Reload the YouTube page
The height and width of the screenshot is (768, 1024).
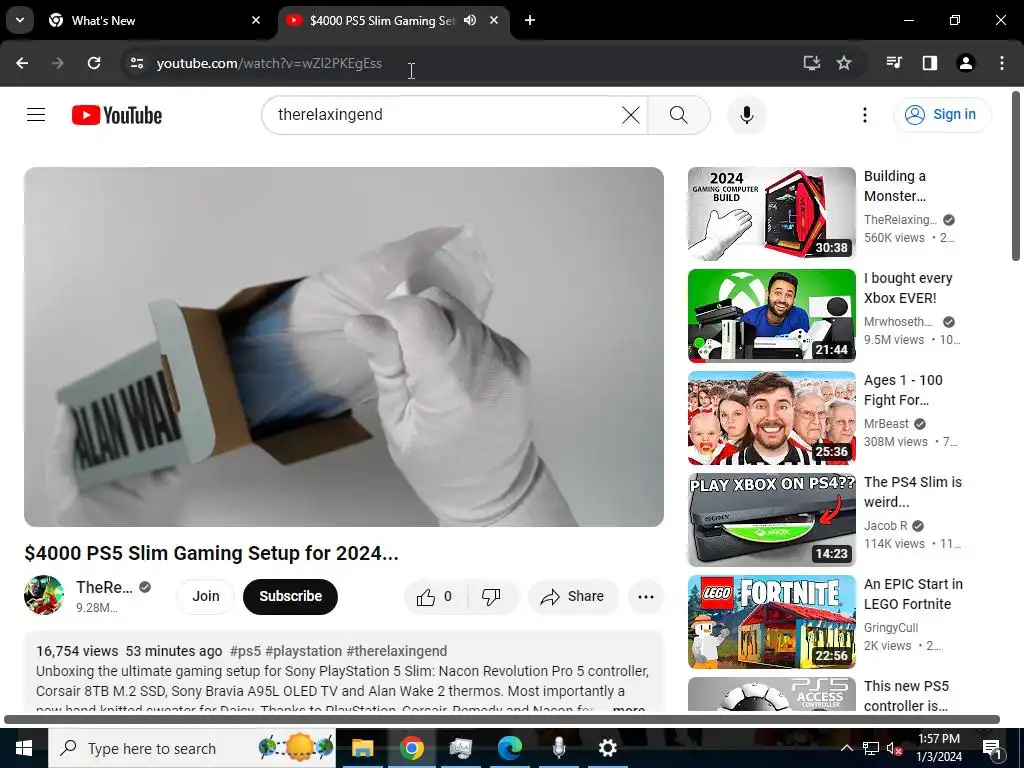coord(94,63)
